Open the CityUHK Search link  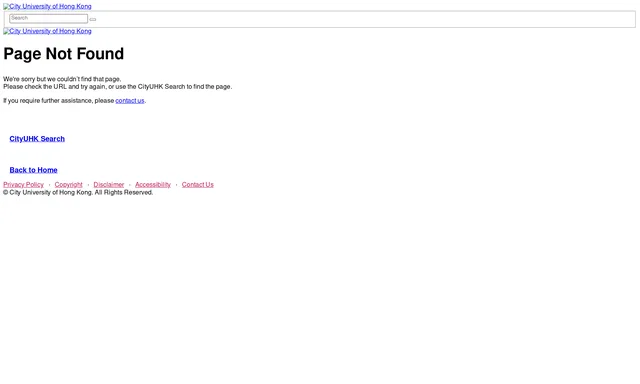pyautogui.click(x=37, y=139)
